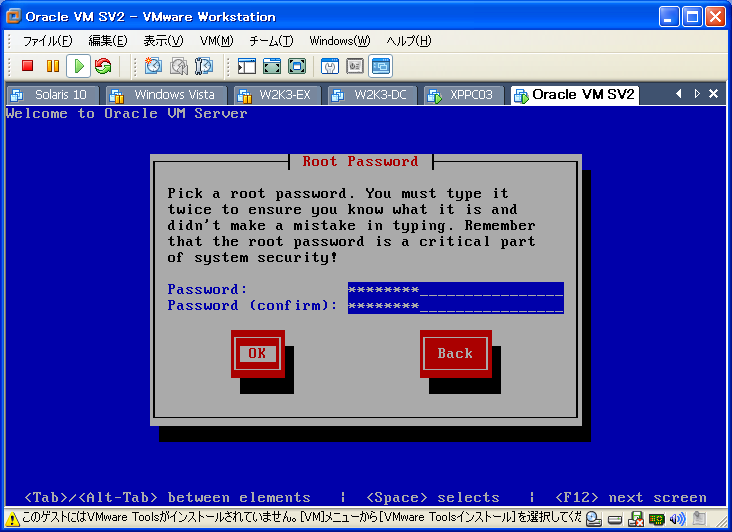Click the '<F12> next screen' hint text

click(631, 497)
